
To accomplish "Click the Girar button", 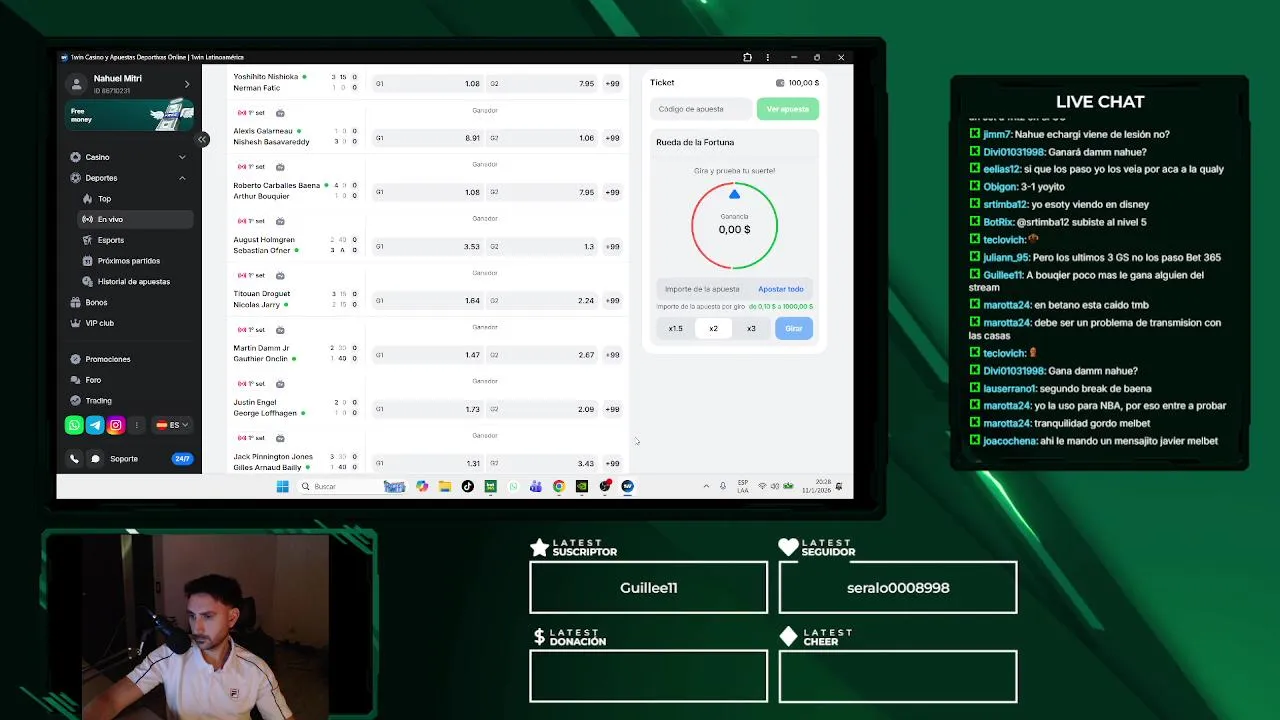I will coord(794,328).
